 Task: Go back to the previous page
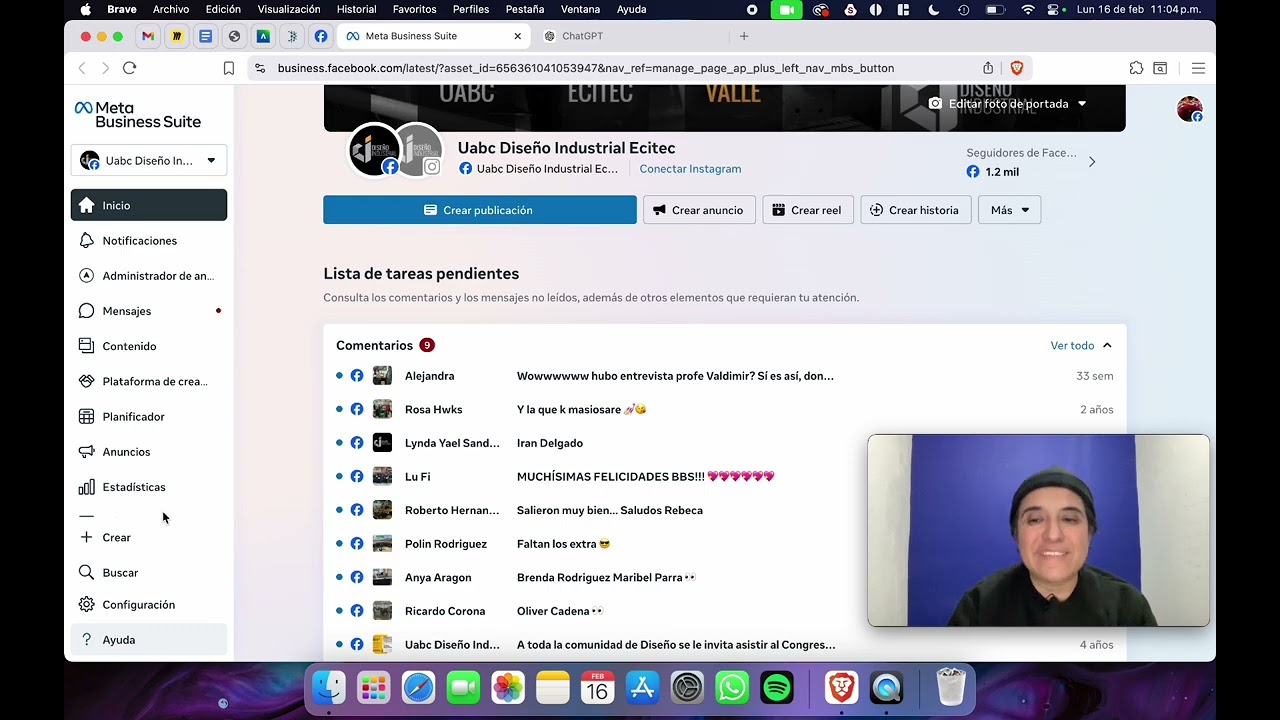pos(82,68)
